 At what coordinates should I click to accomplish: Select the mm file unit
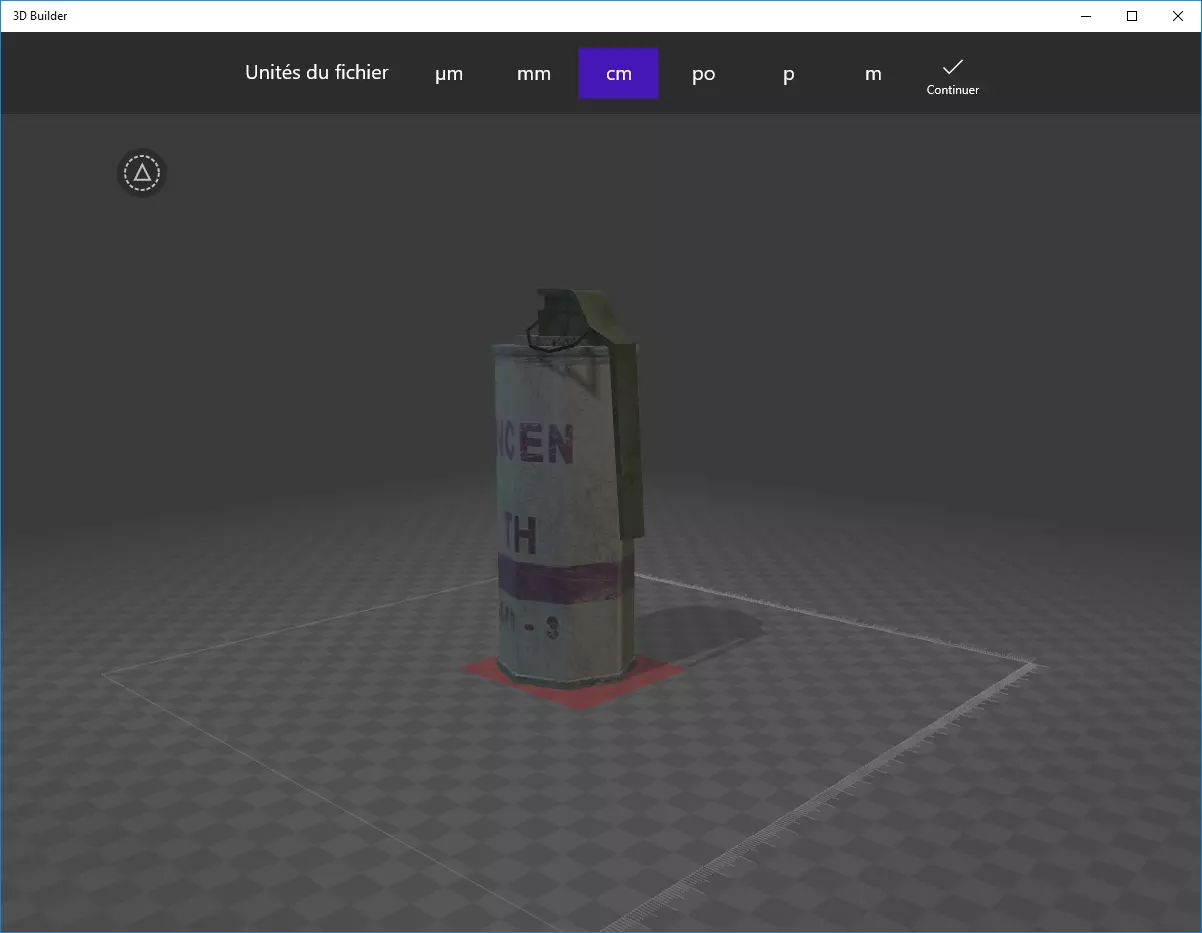[x=534, y=74]
